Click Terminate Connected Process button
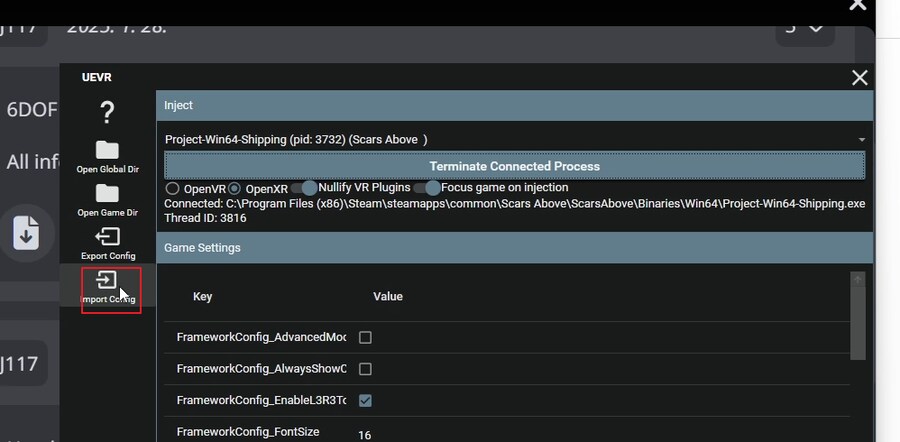 (x=514, y=166)
